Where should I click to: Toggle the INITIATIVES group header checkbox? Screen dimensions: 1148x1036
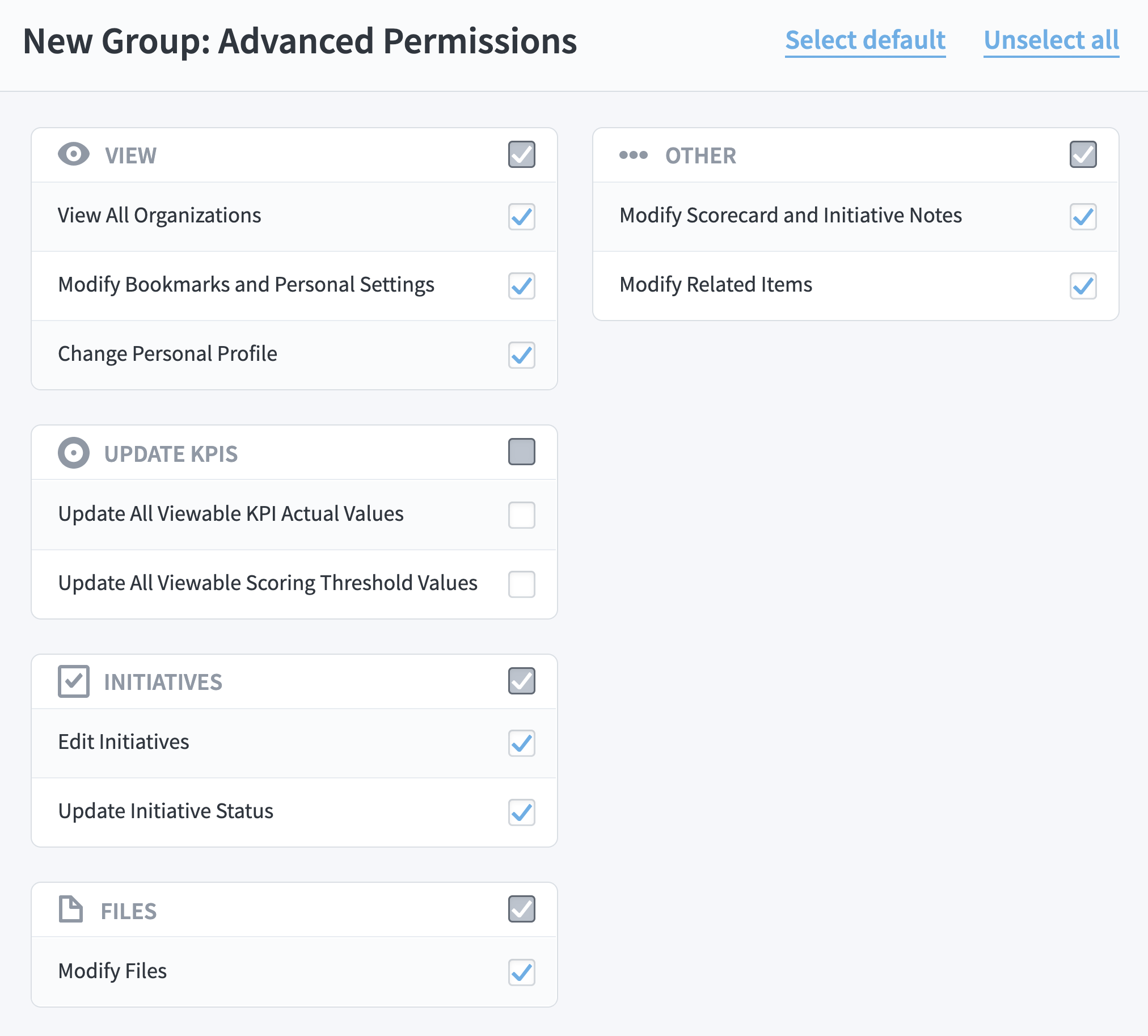521,681
